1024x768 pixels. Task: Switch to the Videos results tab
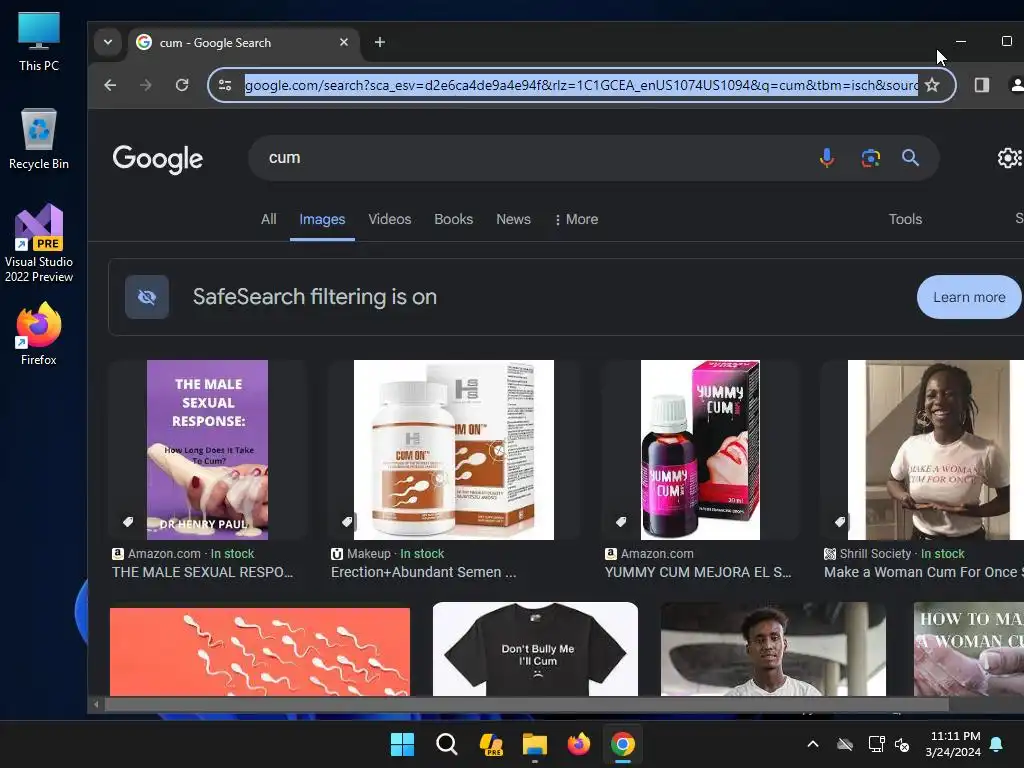[x=389, y=219]
